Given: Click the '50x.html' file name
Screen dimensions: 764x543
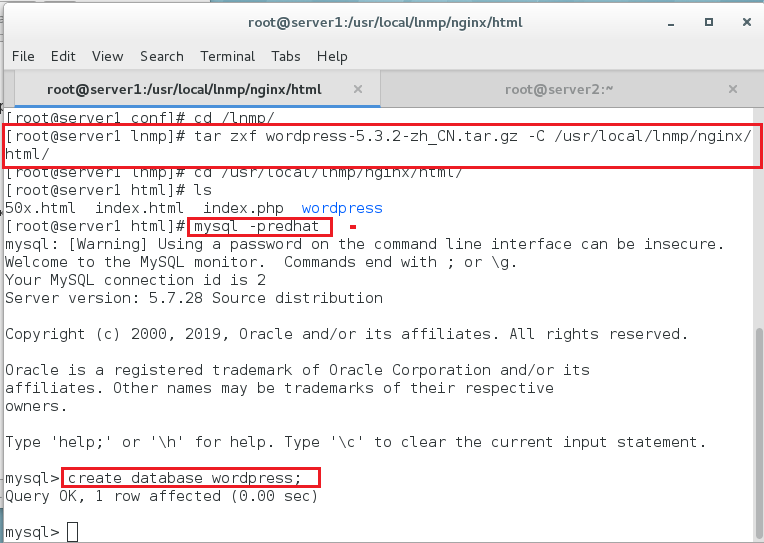Looking at the screenshot, I should (40, 208).
